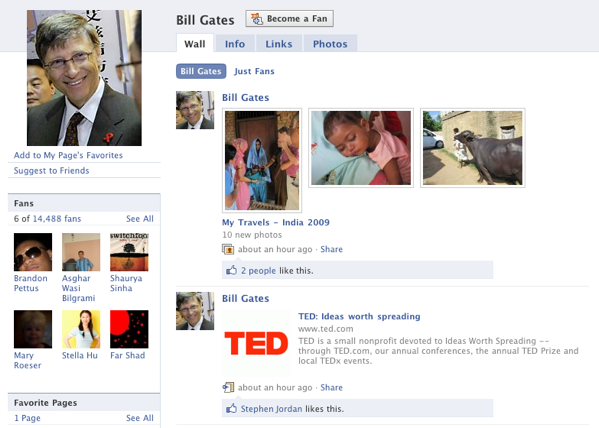599x428 pixels.
Task: See All favorite pages
Action: pos(140,418)
